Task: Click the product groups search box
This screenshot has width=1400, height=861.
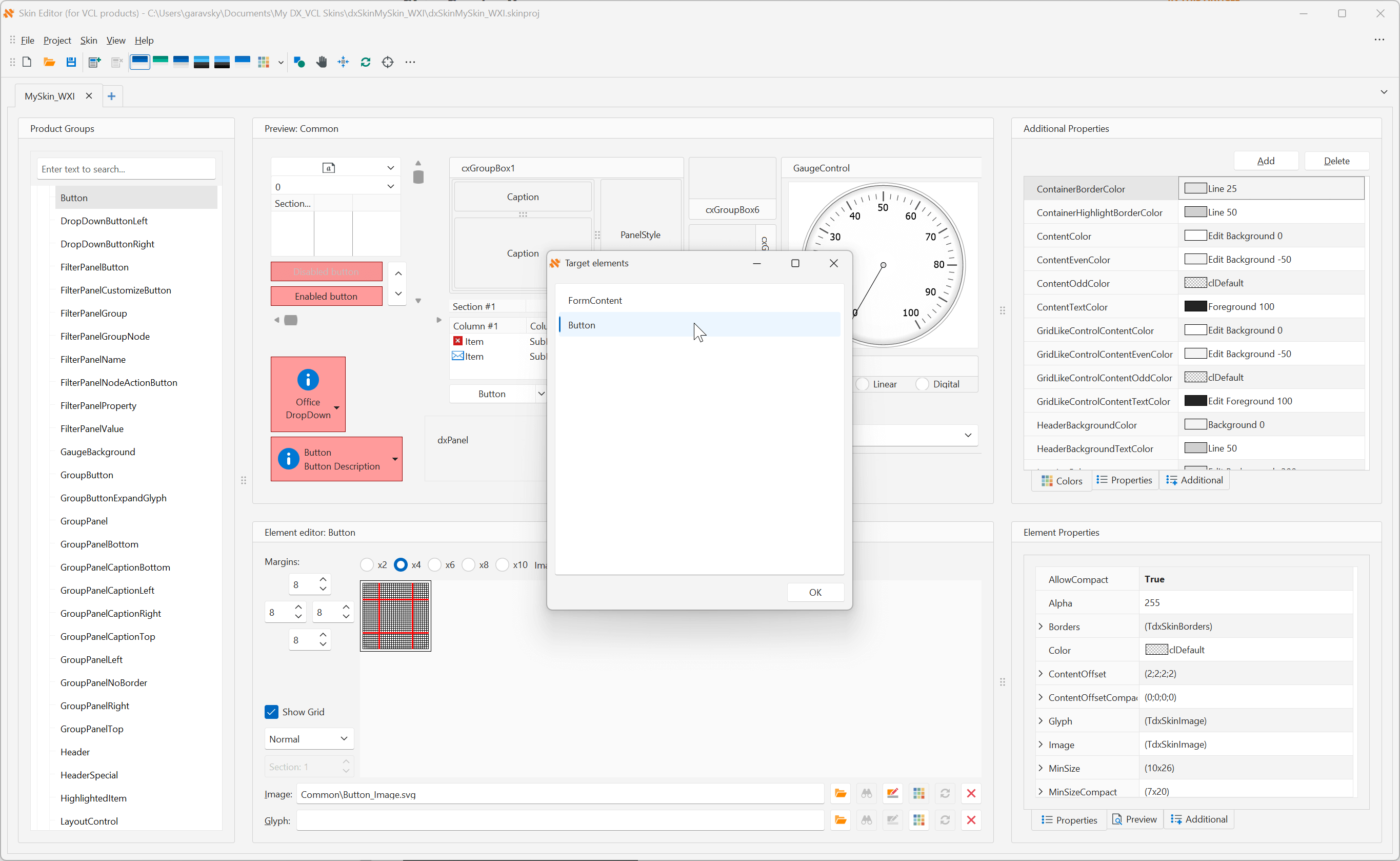Action: point(126,168)
